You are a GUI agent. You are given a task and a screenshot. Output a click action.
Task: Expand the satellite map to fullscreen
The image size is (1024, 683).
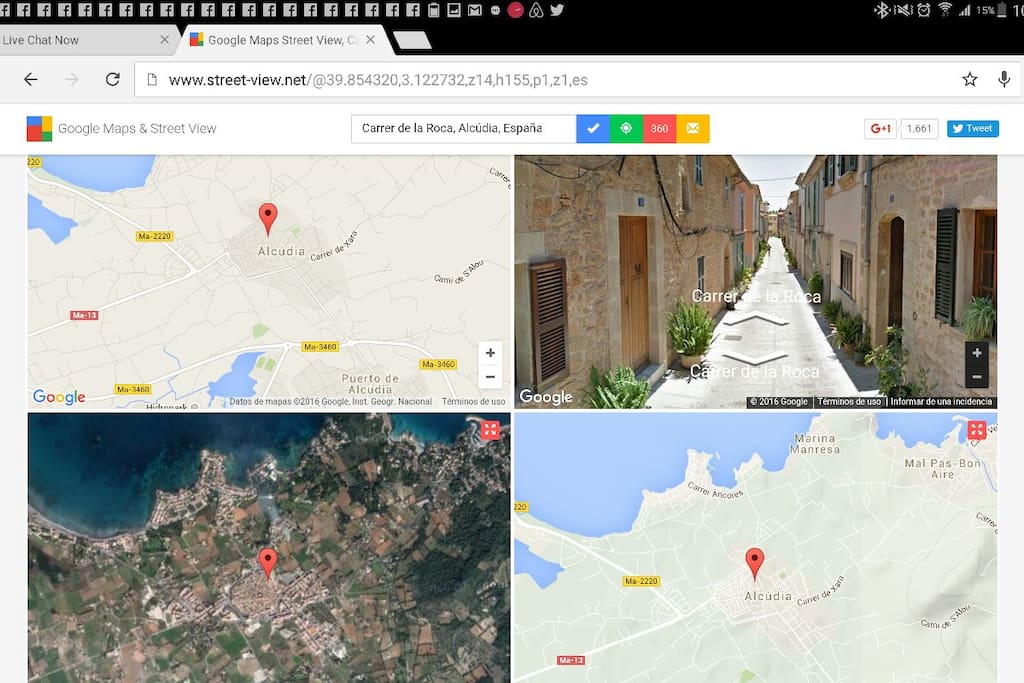pyautogui.click(x=490, y=430)
